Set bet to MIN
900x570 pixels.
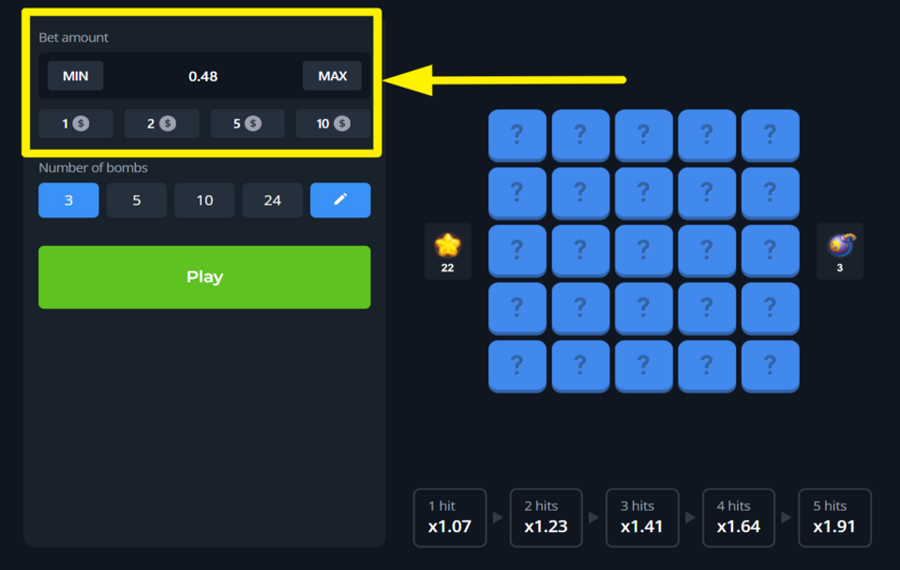click(76, 76)
